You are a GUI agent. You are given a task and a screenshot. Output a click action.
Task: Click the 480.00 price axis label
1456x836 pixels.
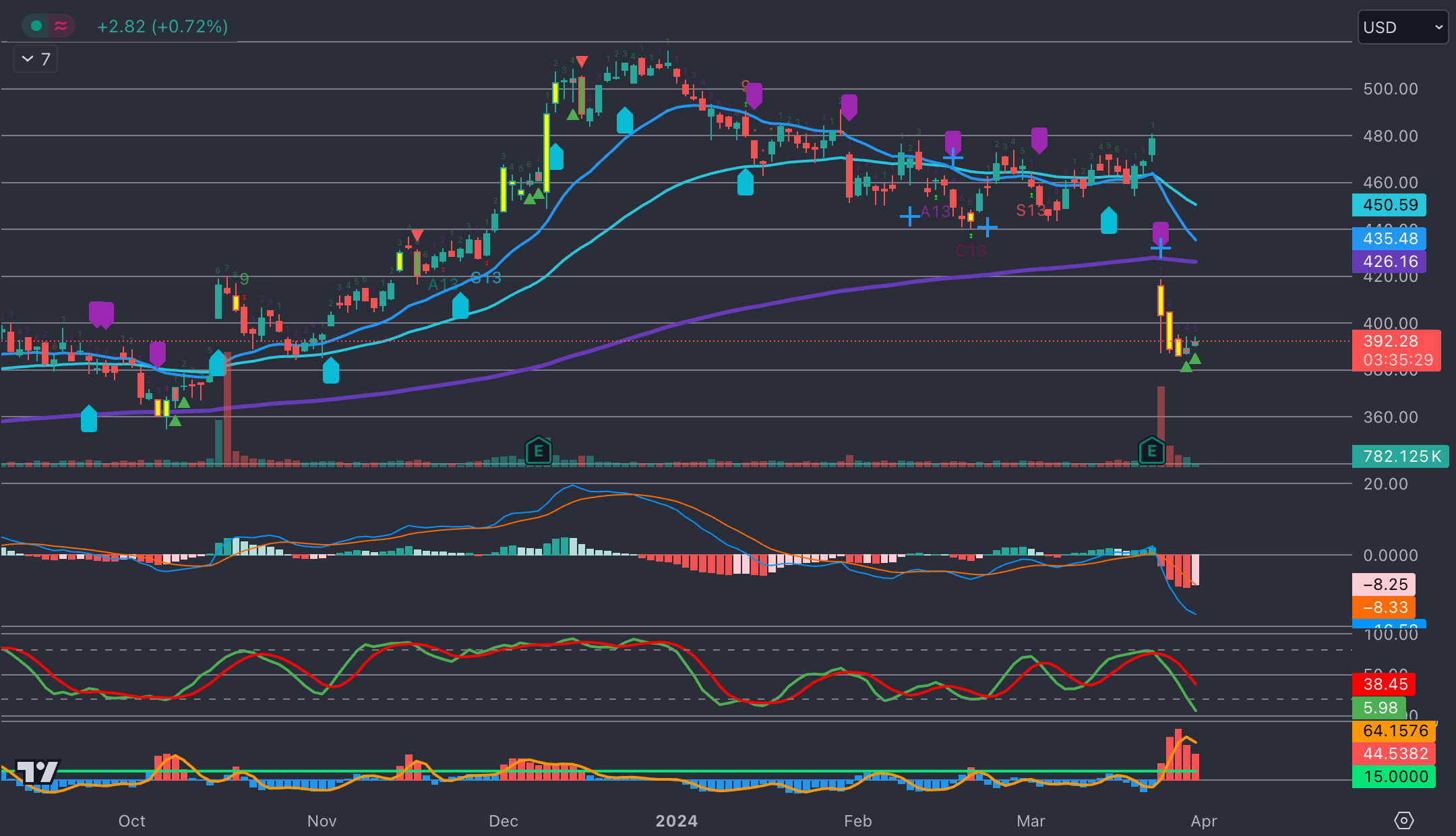pos(1391,136)
